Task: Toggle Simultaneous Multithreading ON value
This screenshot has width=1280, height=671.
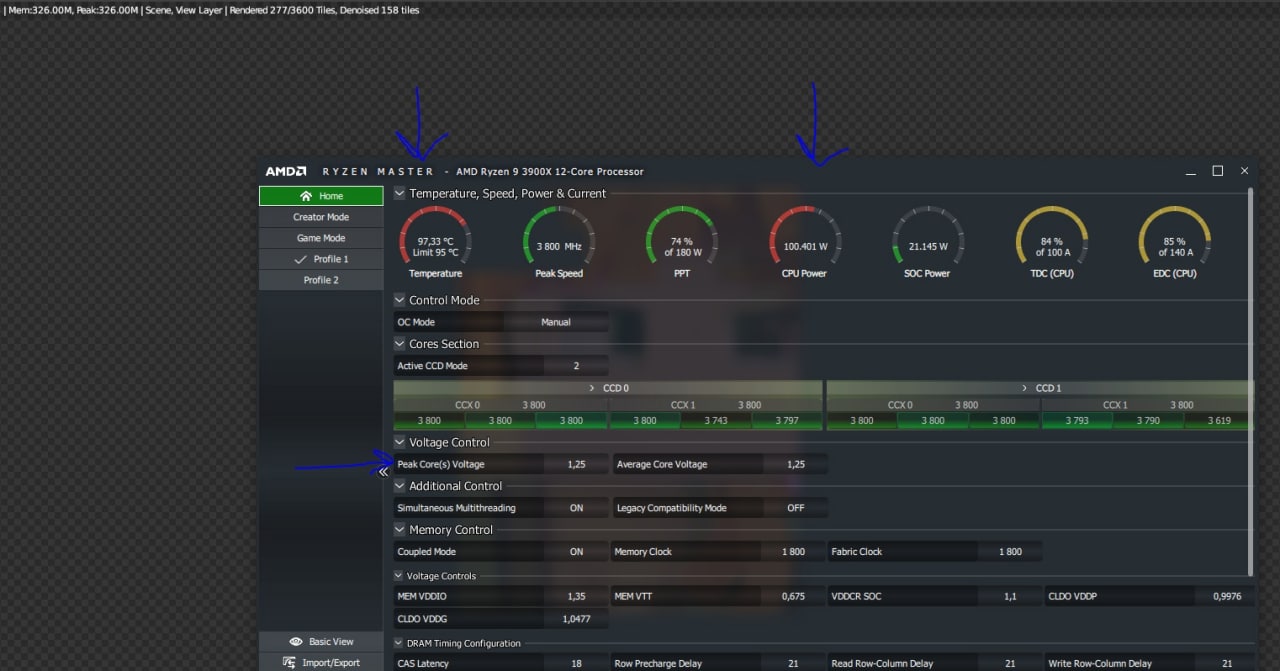Action: pos(576,508)
